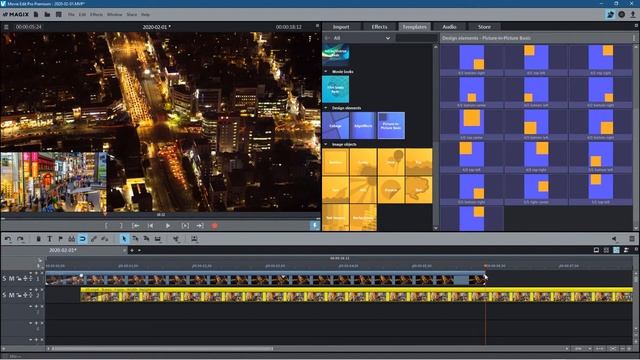Close the 2020-02-01 timeline tab
This screenshot has height=360, width=640.
point(124,250)
